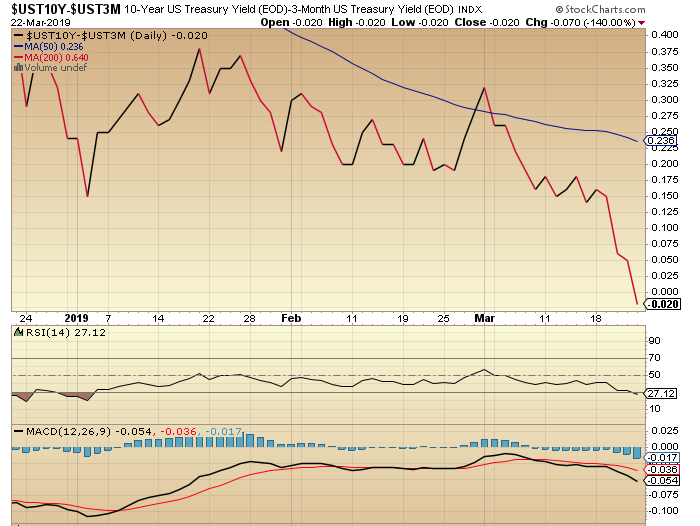Click the 24 date label on the axis
The image size is (700, 526).
click(x=26, y=319)
